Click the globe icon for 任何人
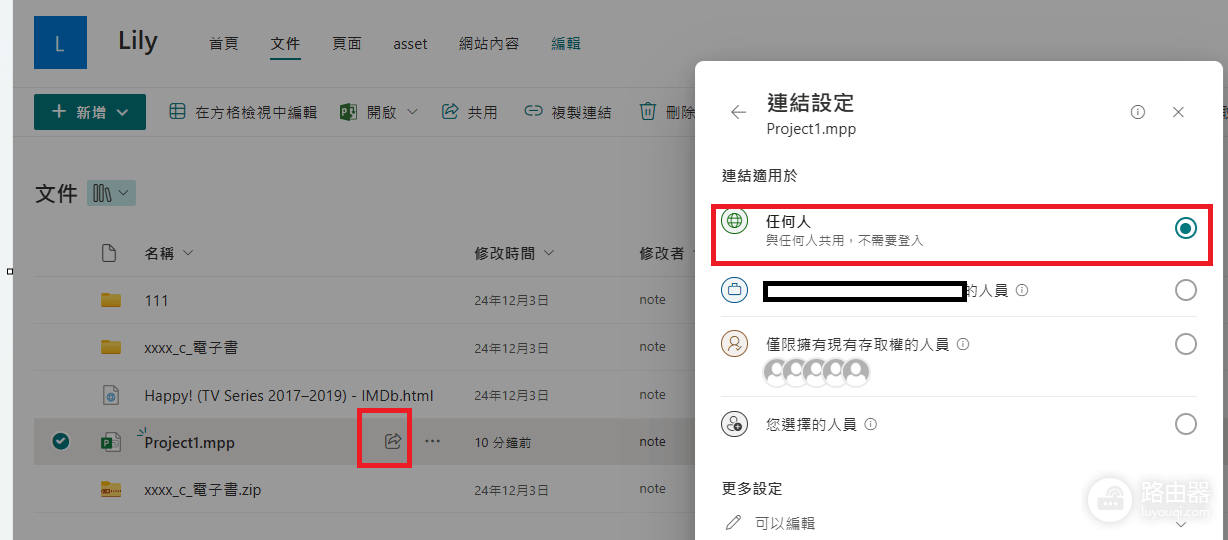This screenshot has width=1228, height=540. pyautogui.click(x=735, y=222)
